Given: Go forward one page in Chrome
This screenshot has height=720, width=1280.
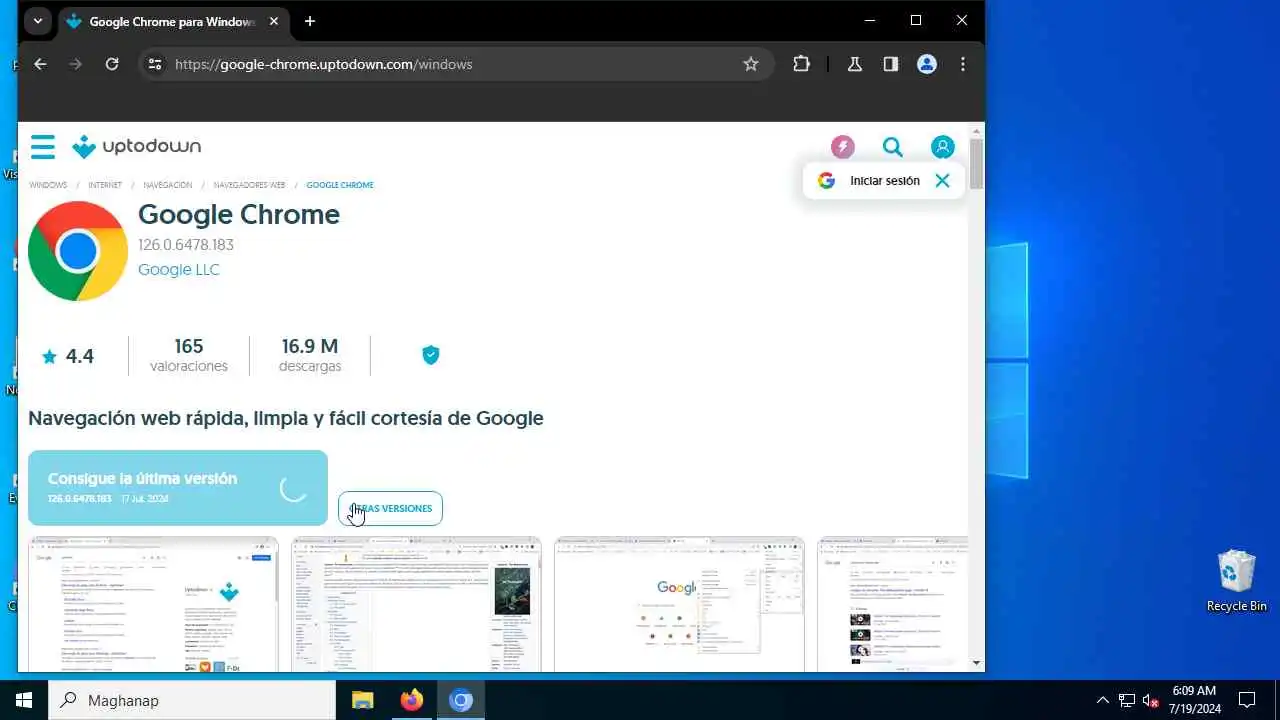Looking at the screenshot, I should click(x=76, y=64).
